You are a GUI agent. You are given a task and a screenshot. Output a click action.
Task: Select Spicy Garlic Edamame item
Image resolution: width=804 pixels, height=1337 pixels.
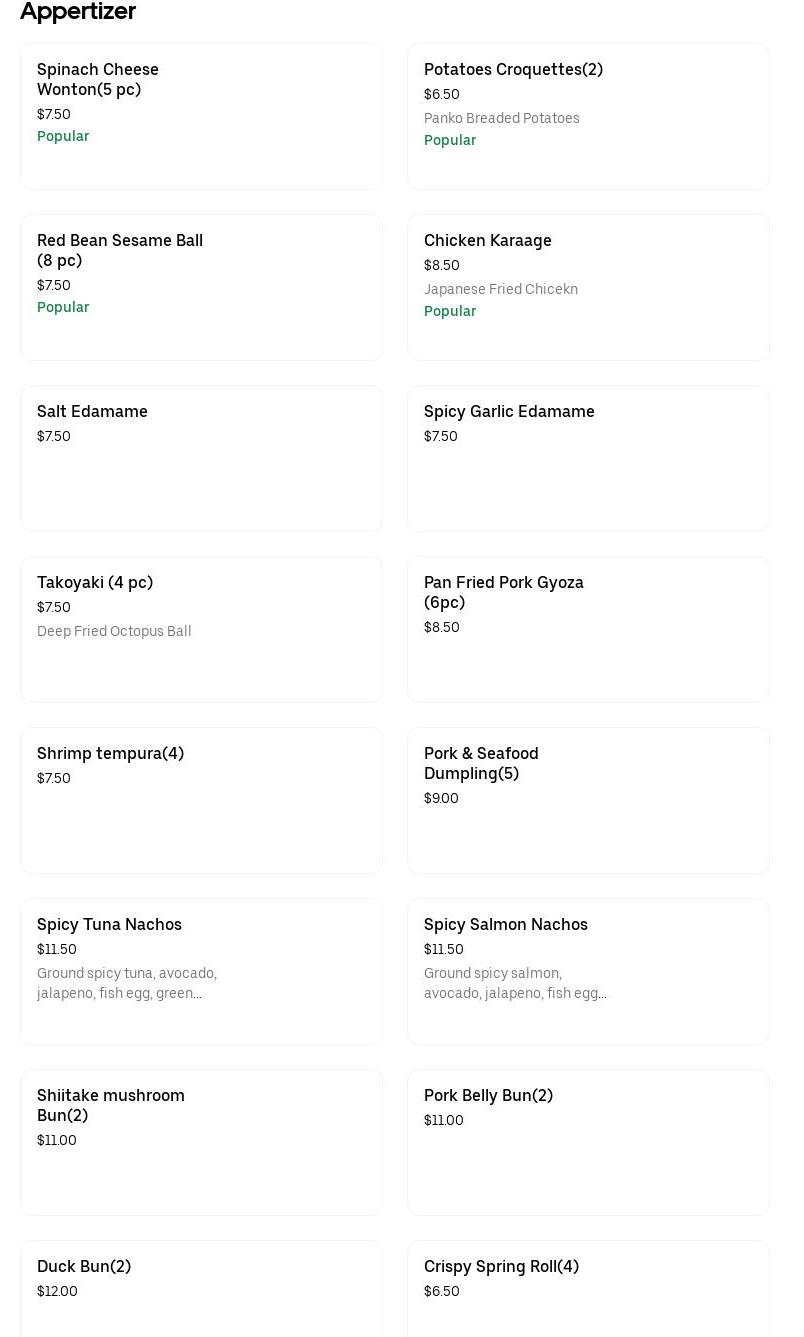588,458
